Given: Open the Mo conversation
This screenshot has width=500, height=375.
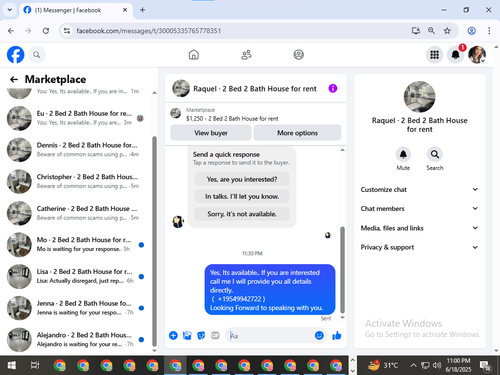Looking at the screenshot, I should 77,245.
